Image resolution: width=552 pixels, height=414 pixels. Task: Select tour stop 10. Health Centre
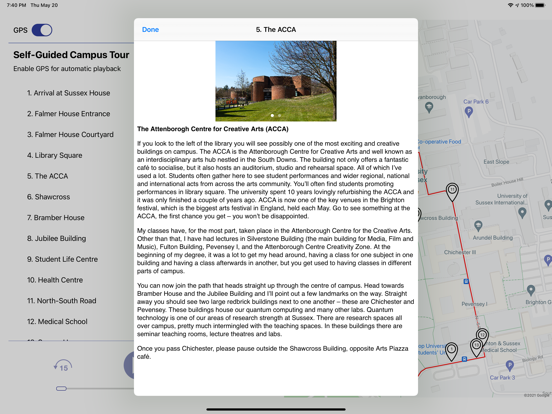click(55, 280)
